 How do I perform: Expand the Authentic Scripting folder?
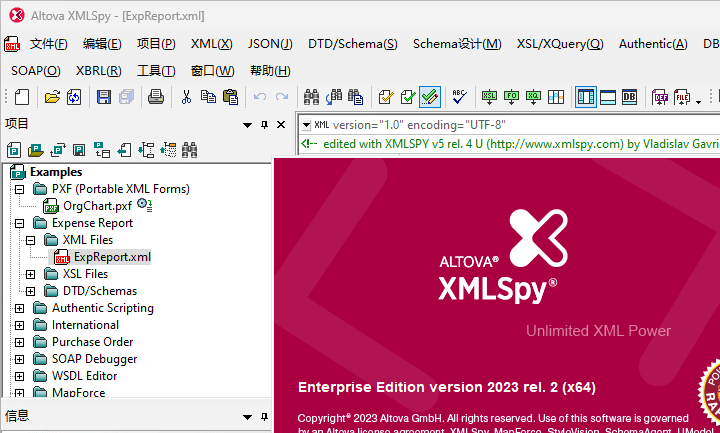tap(19, 308)
